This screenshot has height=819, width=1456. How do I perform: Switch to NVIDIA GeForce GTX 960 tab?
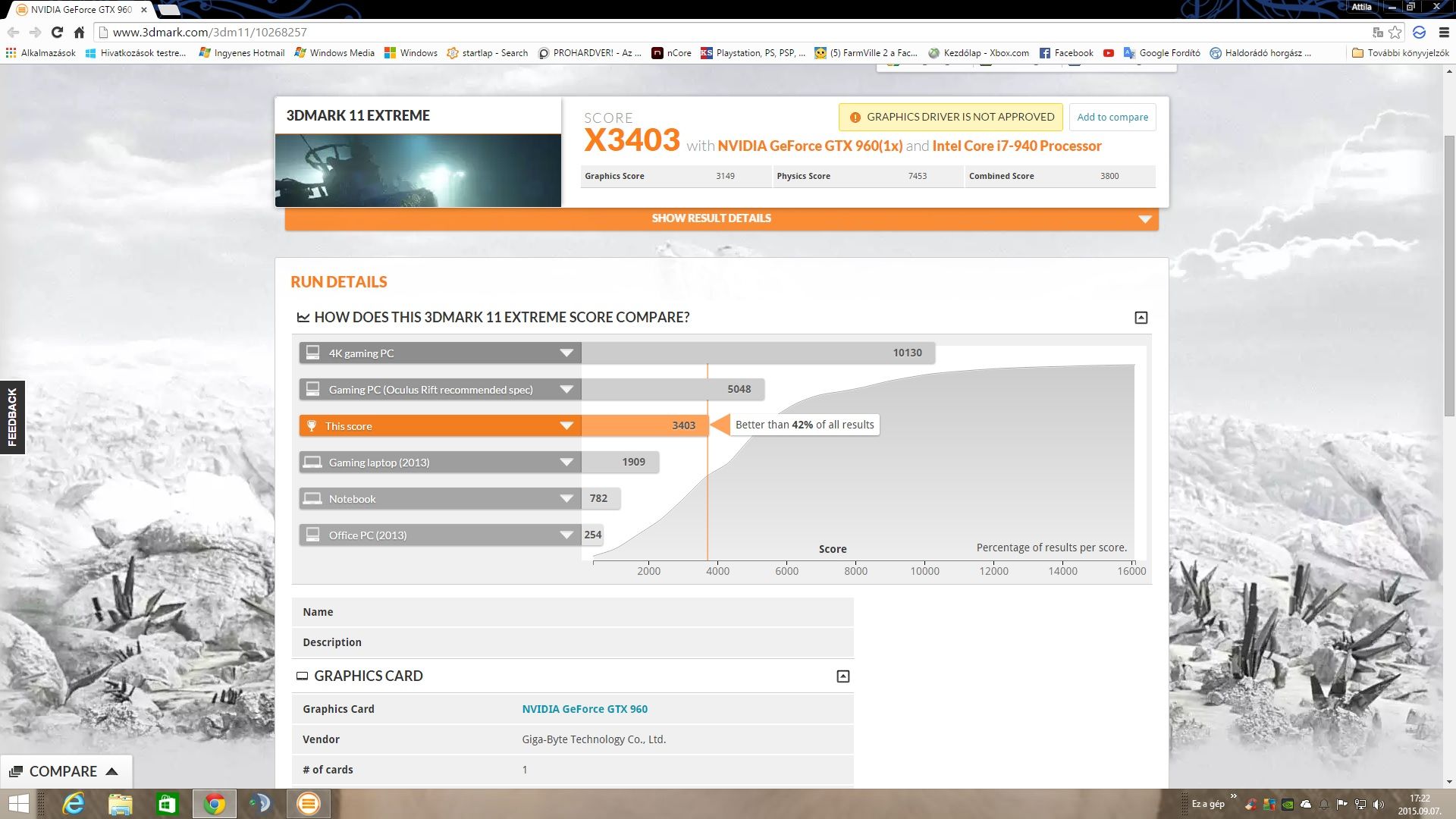click(x=80, y=10)
